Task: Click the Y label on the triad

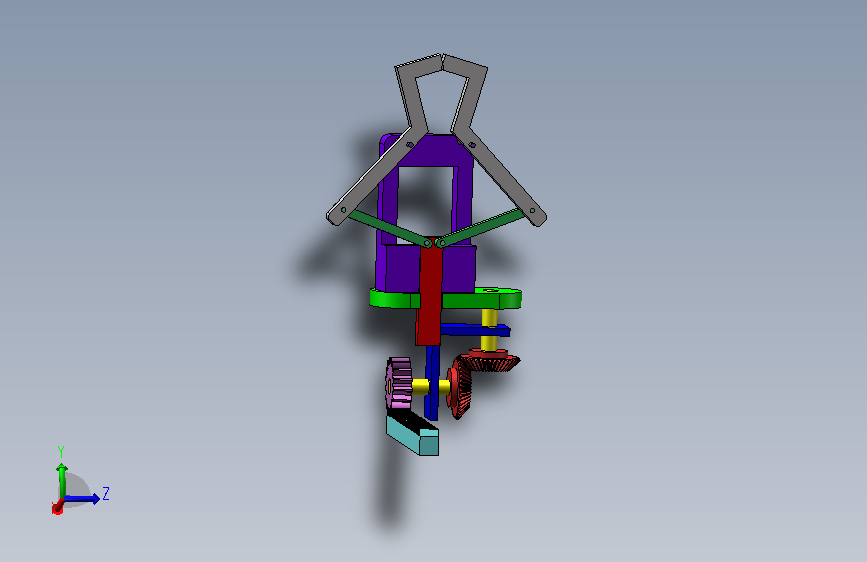Action: (x=61, y=452)
